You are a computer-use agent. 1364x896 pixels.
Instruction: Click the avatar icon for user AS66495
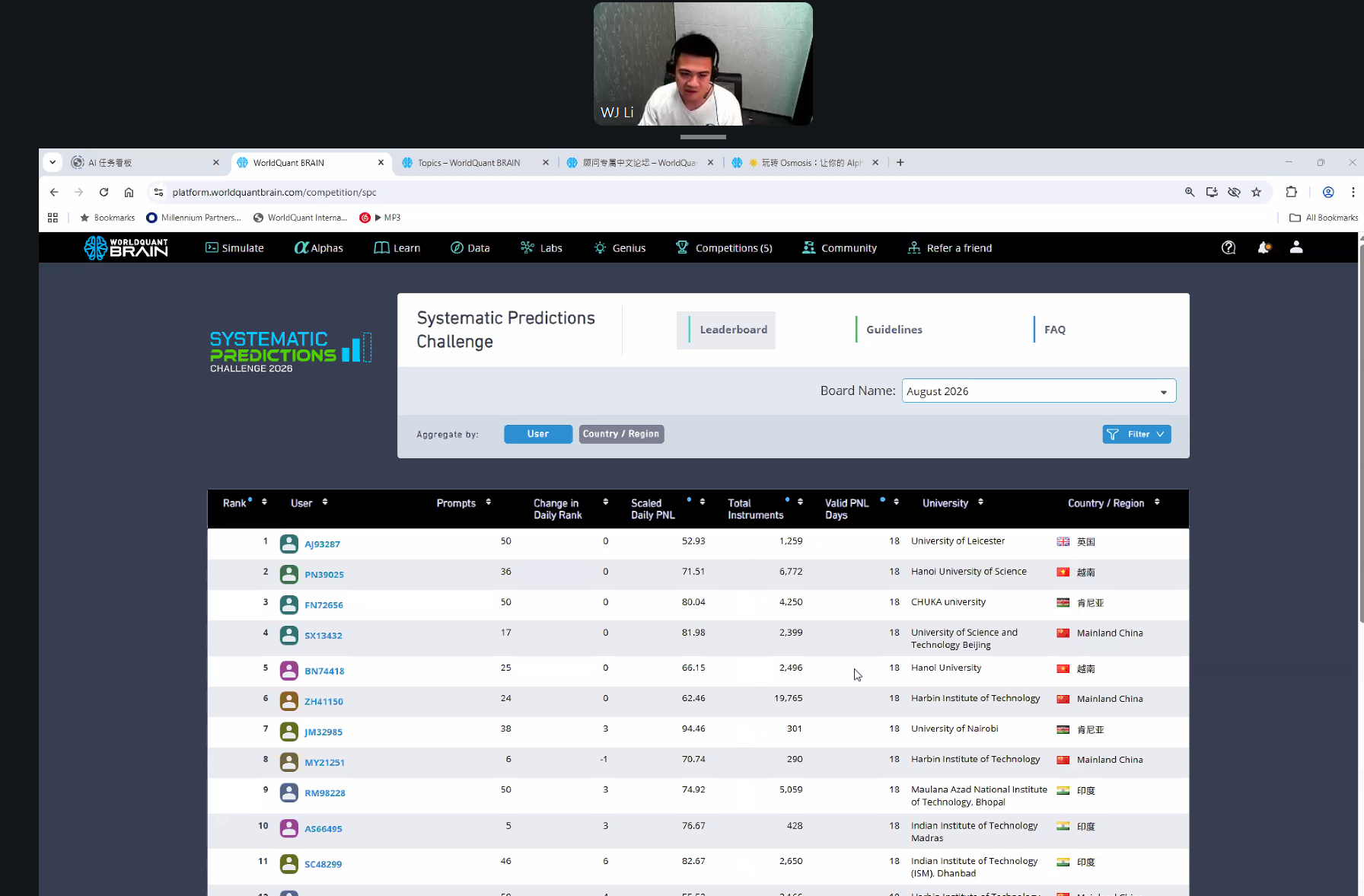click(x=289, y=828)
